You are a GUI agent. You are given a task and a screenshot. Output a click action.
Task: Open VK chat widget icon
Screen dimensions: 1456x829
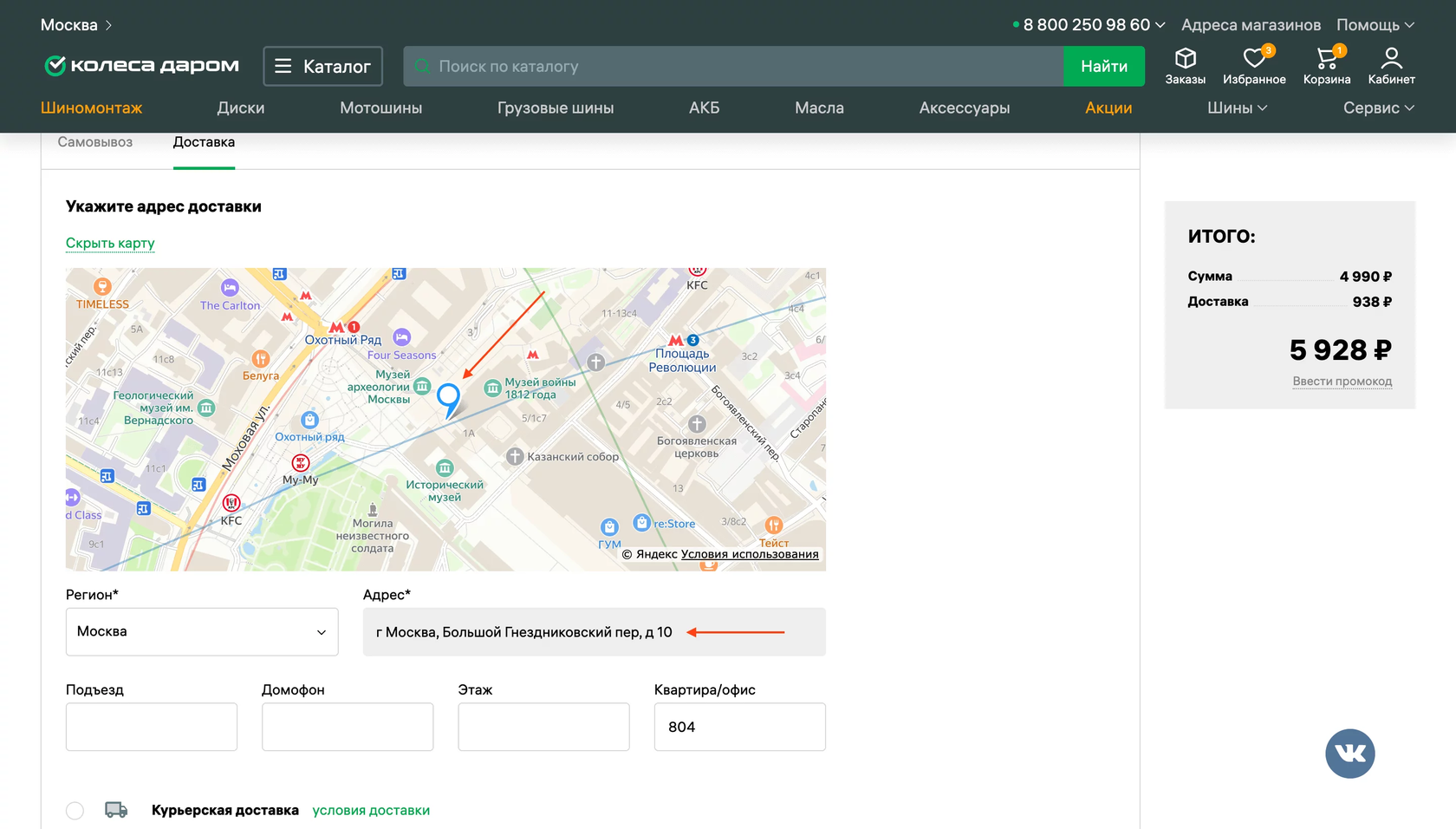tap(1349, 753)
